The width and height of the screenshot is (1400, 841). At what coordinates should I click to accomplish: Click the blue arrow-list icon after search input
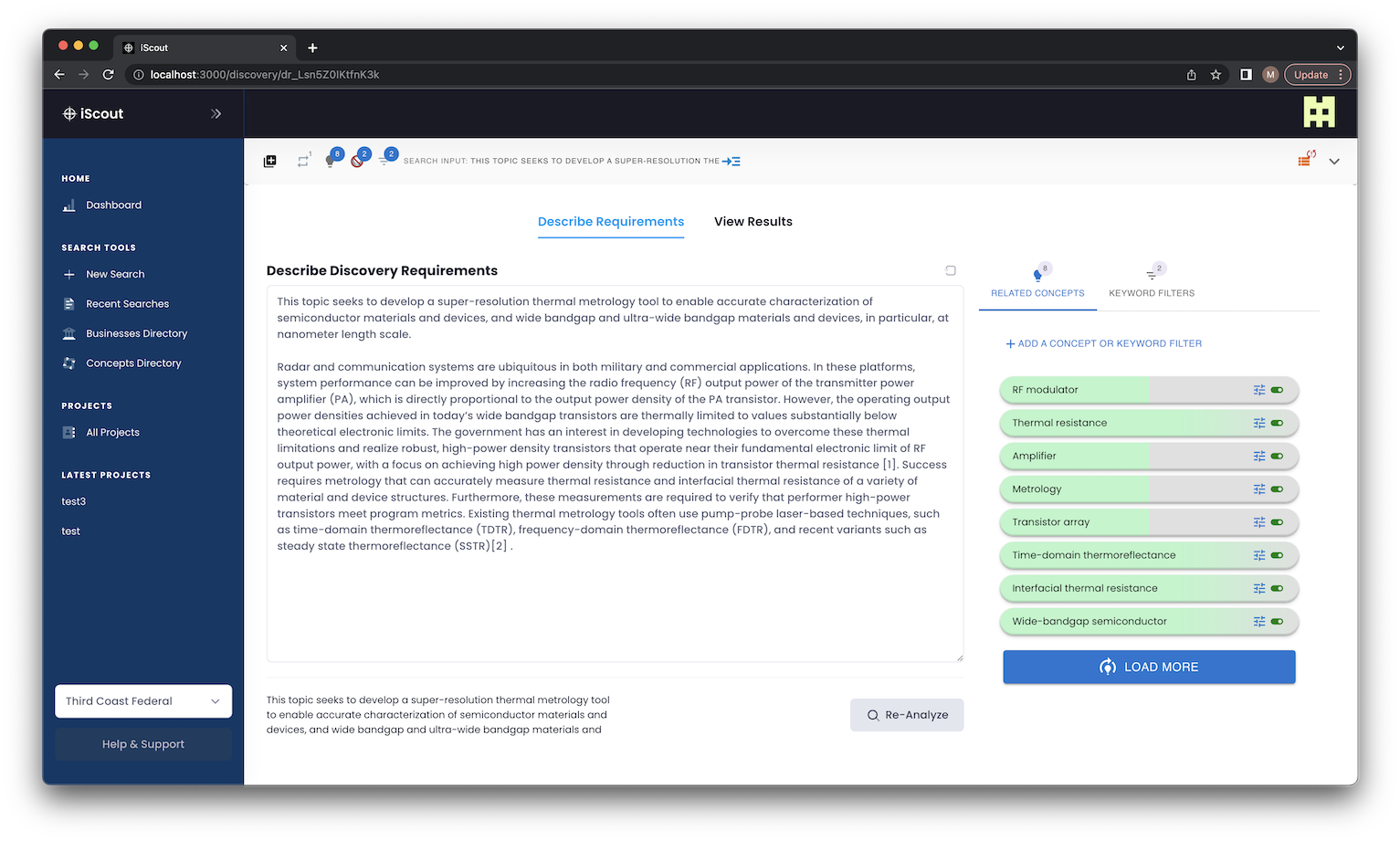tap(732, 162)
